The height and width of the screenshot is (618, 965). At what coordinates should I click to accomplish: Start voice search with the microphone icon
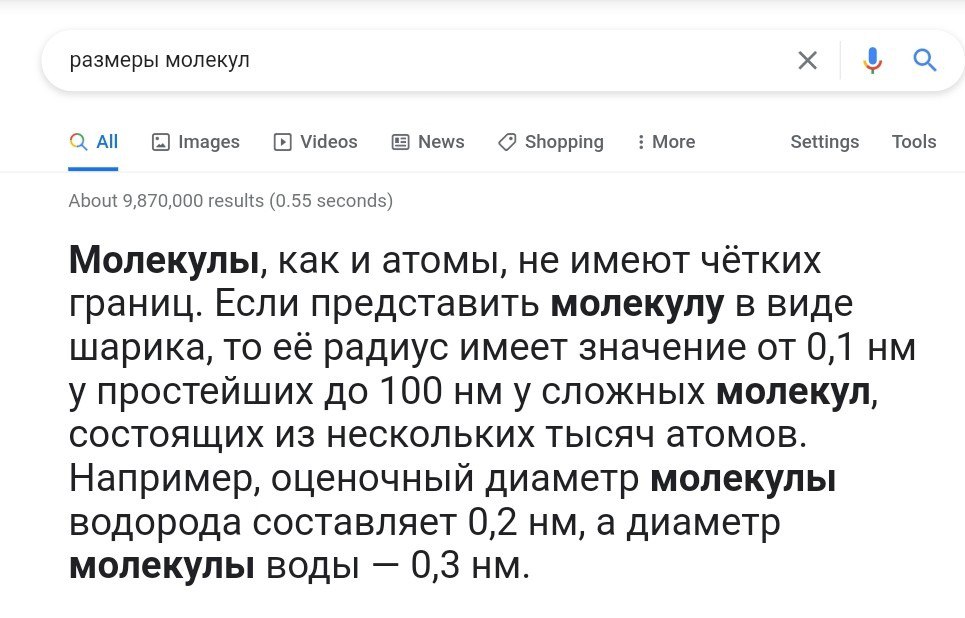[873, 61]
